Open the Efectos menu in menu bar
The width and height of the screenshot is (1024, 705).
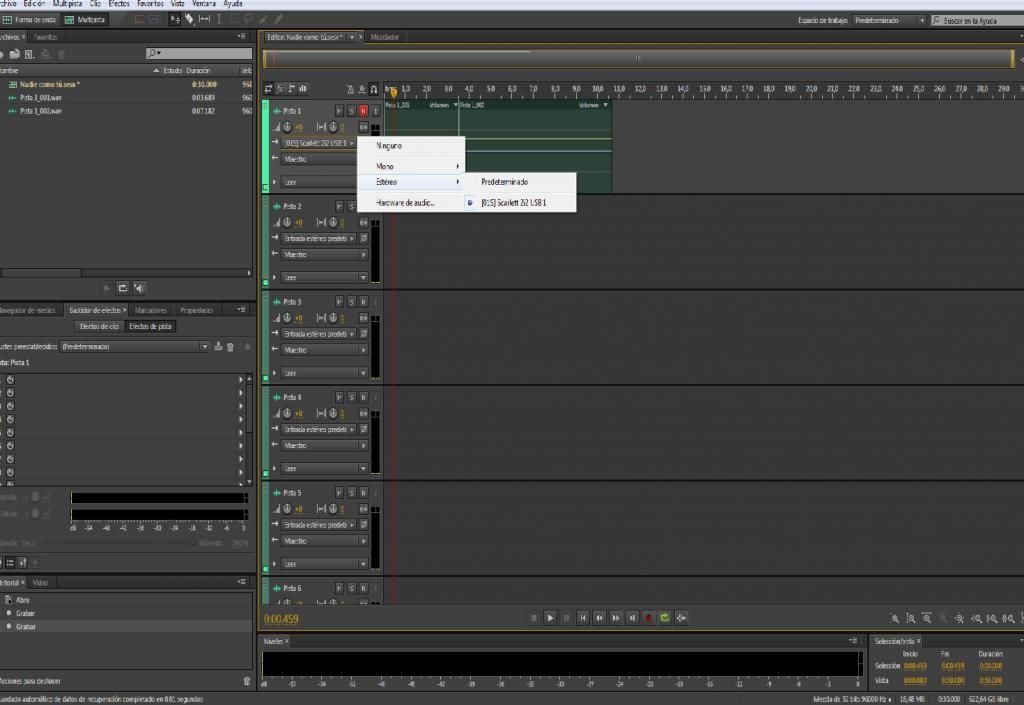tap(119, 4)
